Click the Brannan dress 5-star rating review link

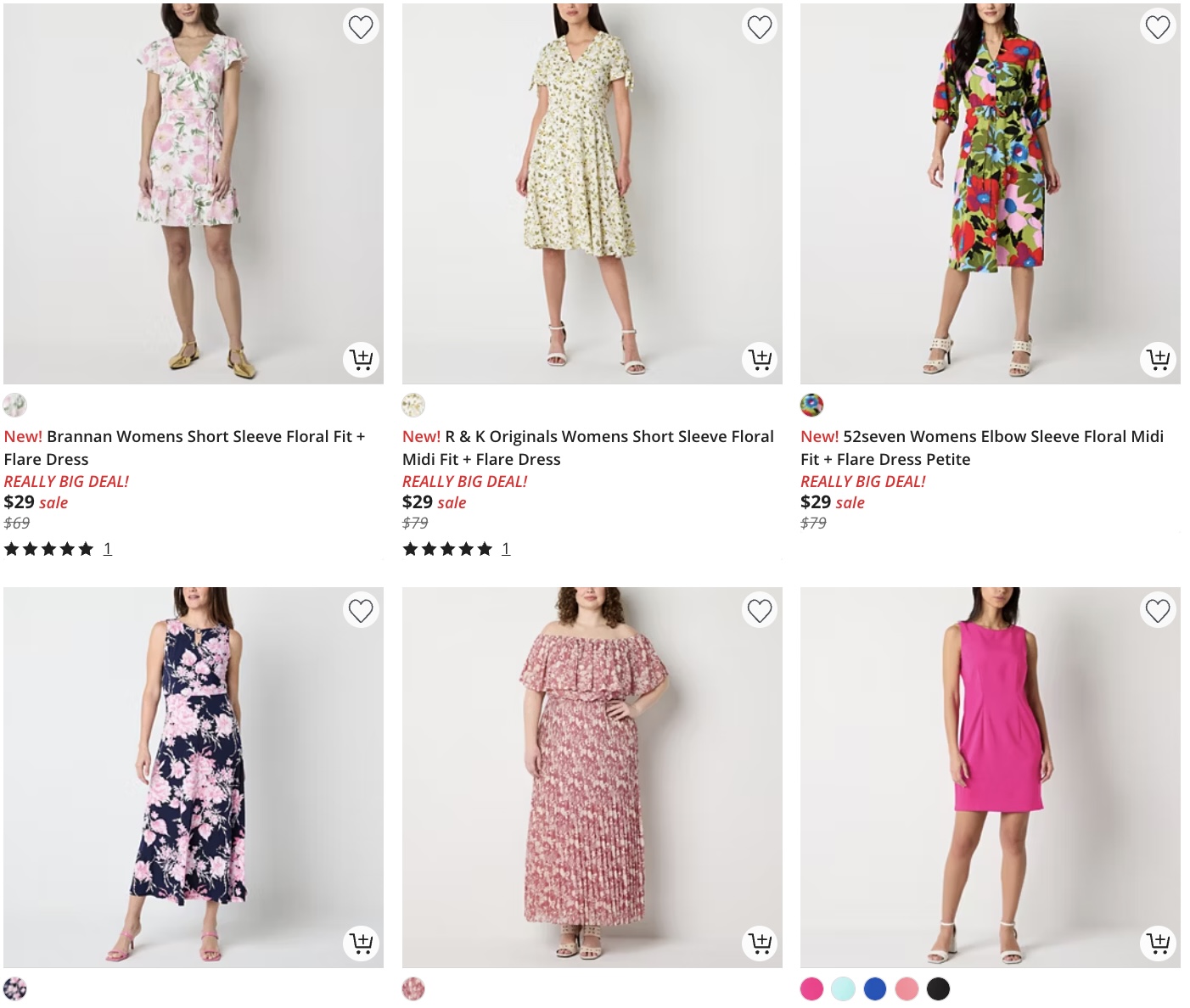[107, 548]
